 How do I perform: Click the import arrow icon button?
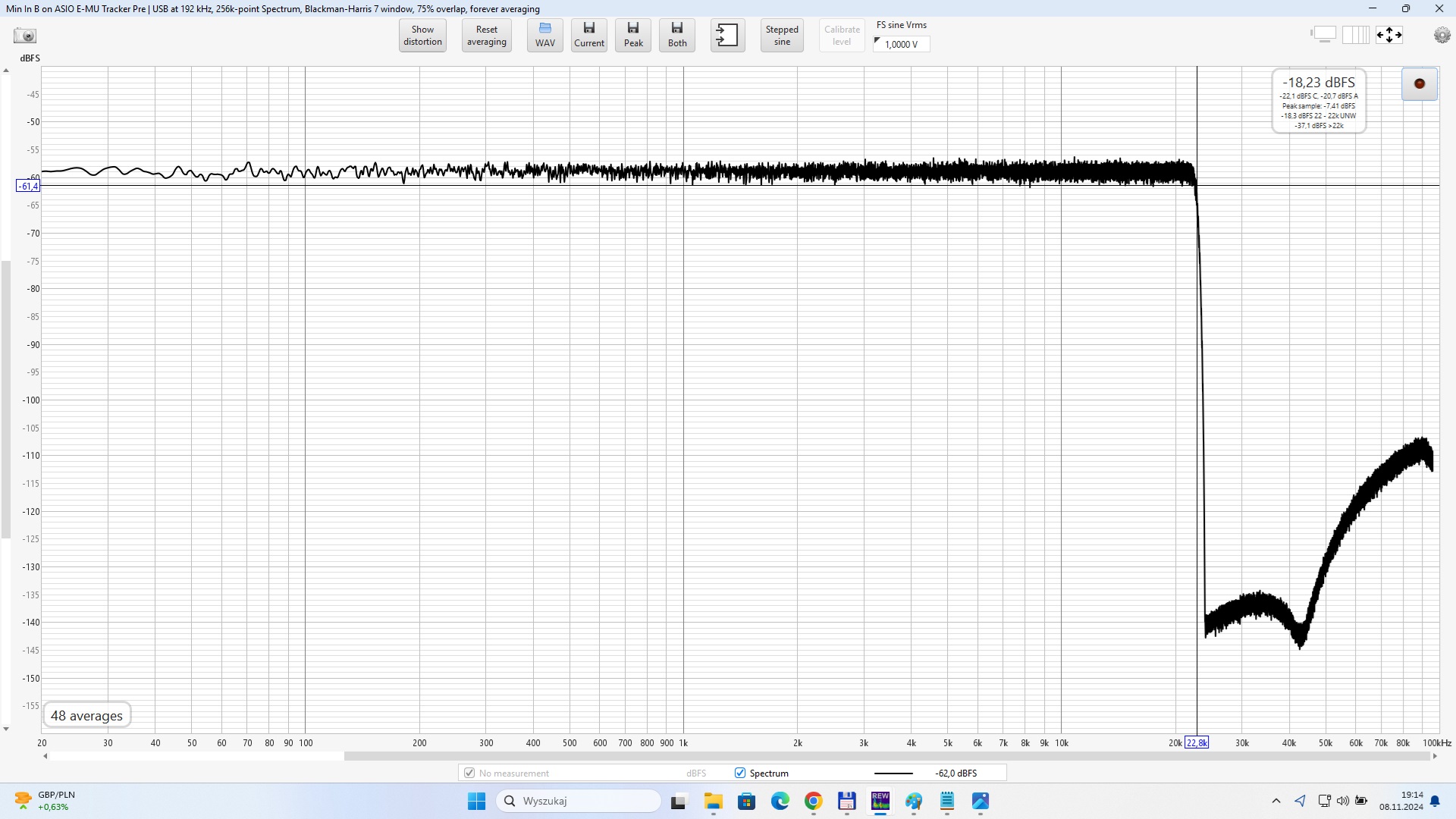point(727,36)
